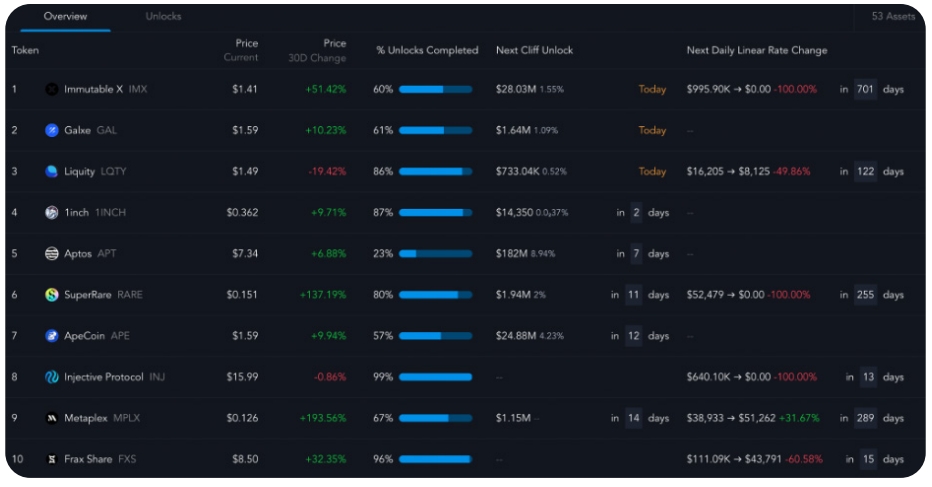The height and width of the screenshot is (487, 932).
Task: Click the $14,350 1inch cliff unlock
Action: [514, 212]
